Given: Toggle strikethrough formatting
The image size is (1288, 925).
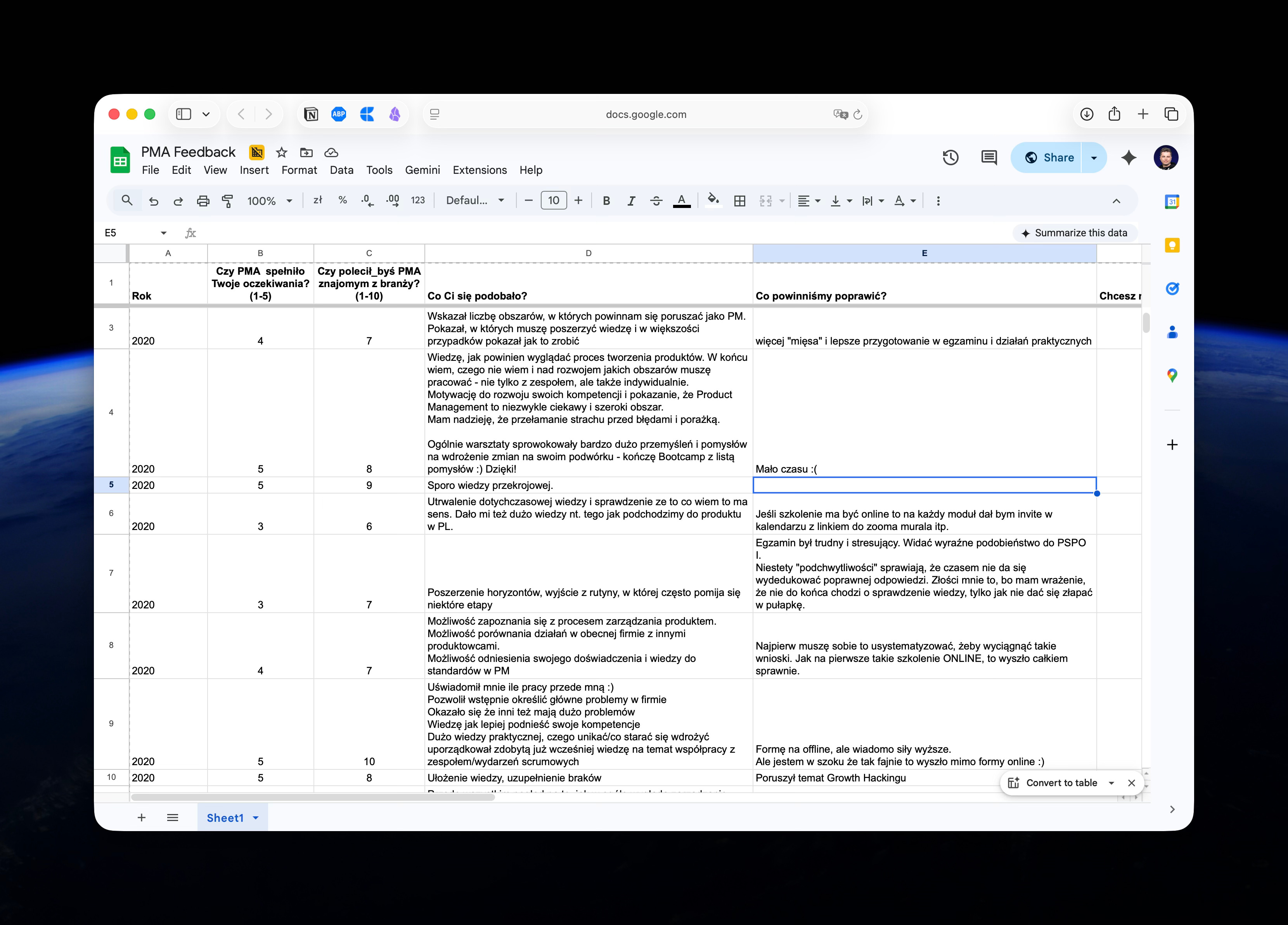Looking at the screenshot, I should [656, 201].
